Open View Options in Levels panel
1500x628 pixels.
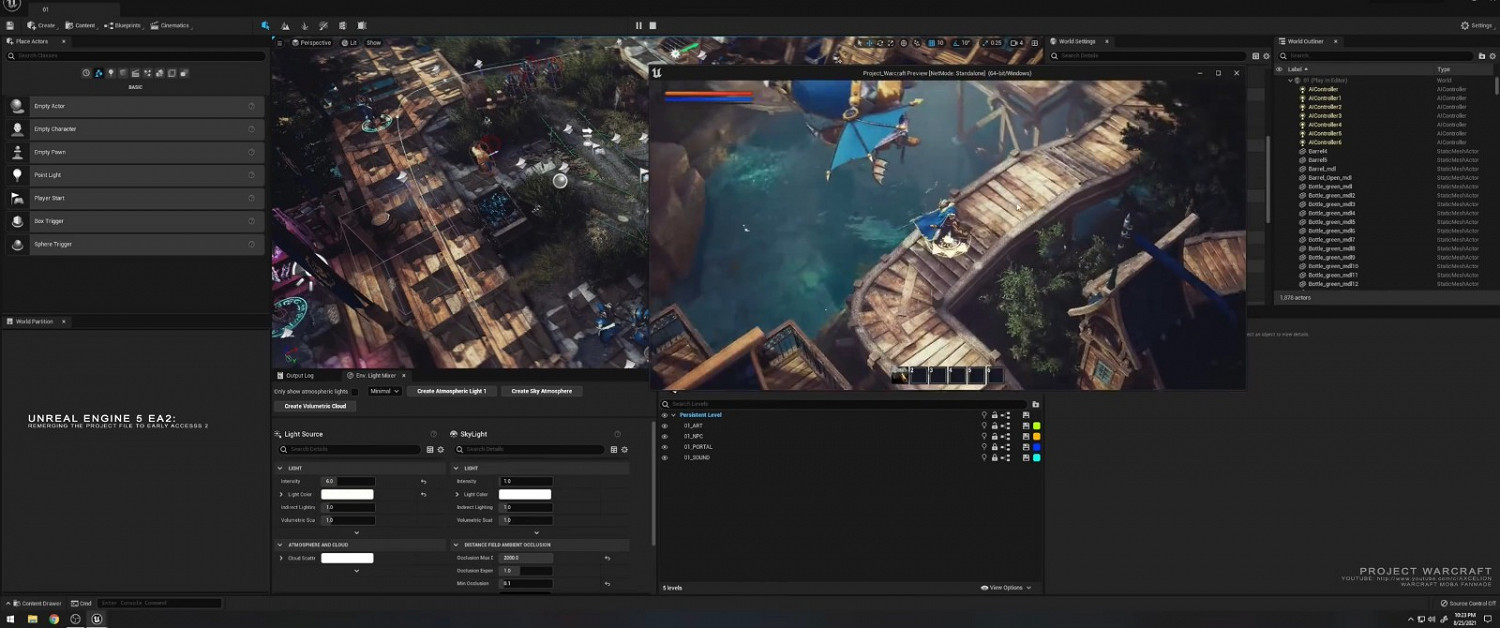pyautogui.click(x=1005, y=588)
